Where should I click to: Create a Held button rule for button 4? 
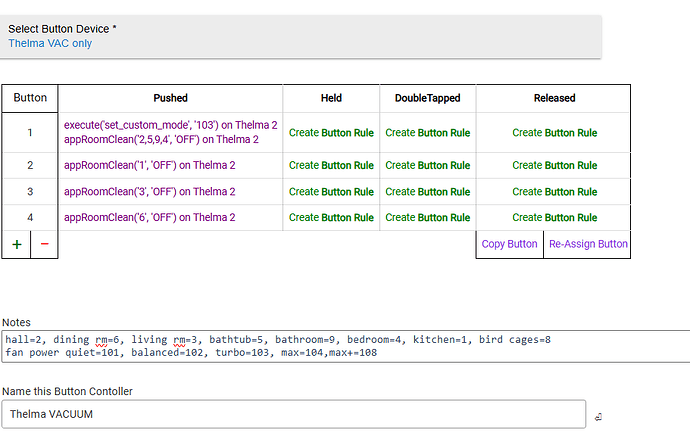click(x=331, y=217)
